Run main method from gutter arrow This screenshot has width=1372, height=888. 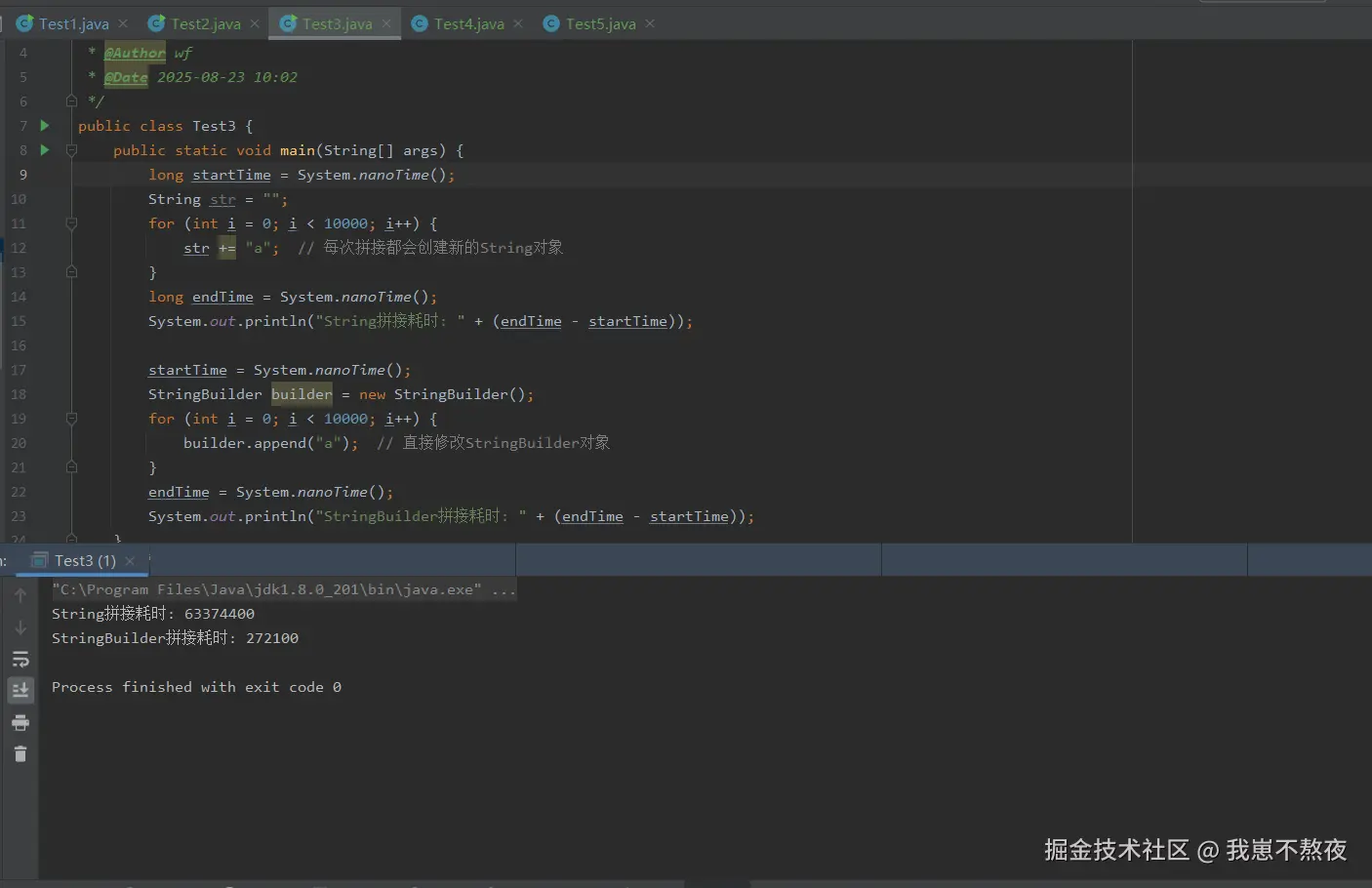point(45,149)
